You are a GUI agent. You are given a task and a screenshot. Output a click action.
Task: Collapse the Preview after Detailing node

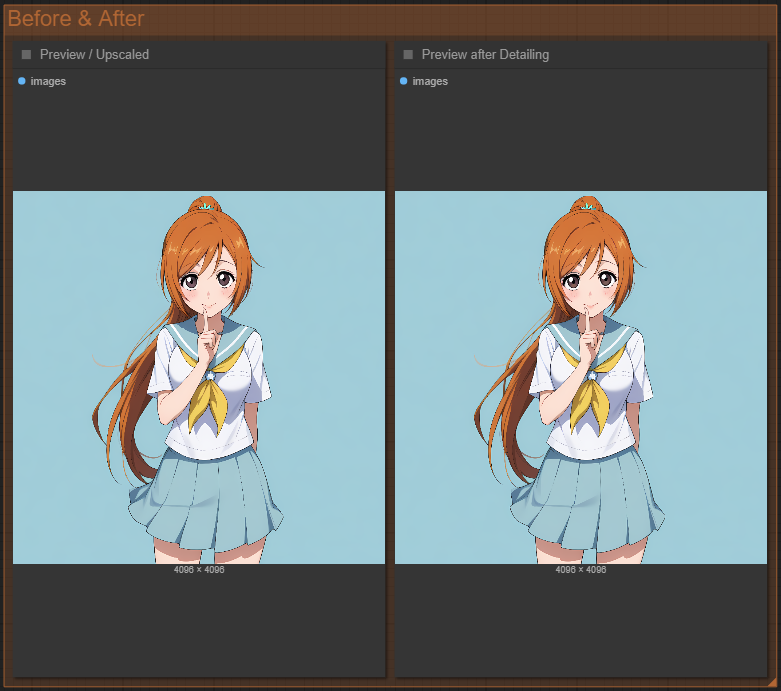408,54
